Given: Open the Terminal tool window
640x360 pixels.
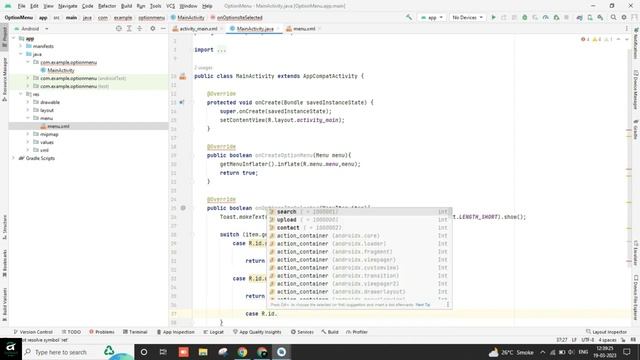Looking at the screenshot, I should point(135,332).
